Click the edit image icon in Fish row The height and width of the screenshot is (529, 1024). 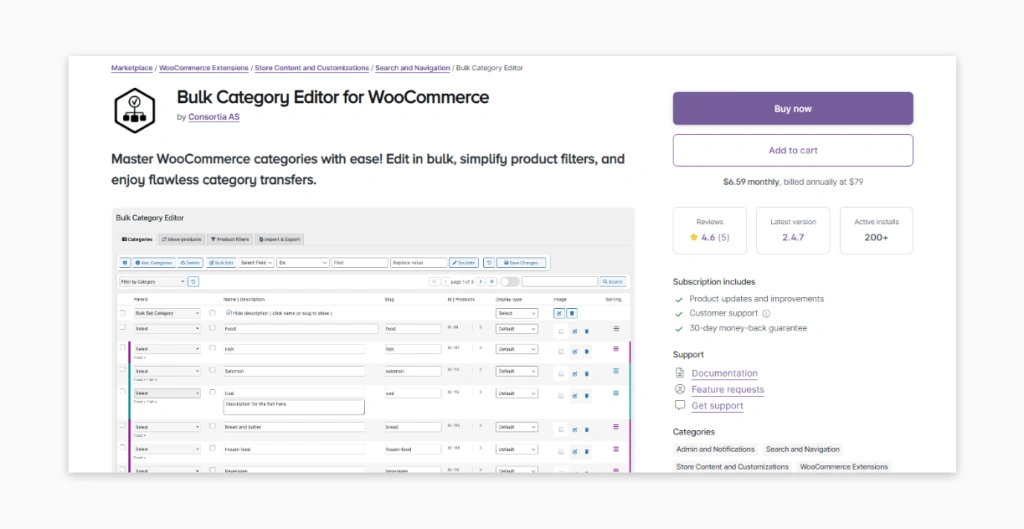(x=575, y=351)
